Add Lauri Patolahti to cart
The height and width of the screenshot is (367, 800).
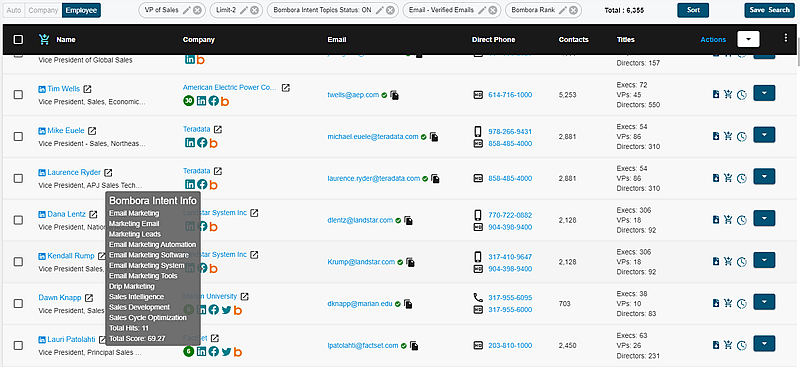(x=728, y=345)
